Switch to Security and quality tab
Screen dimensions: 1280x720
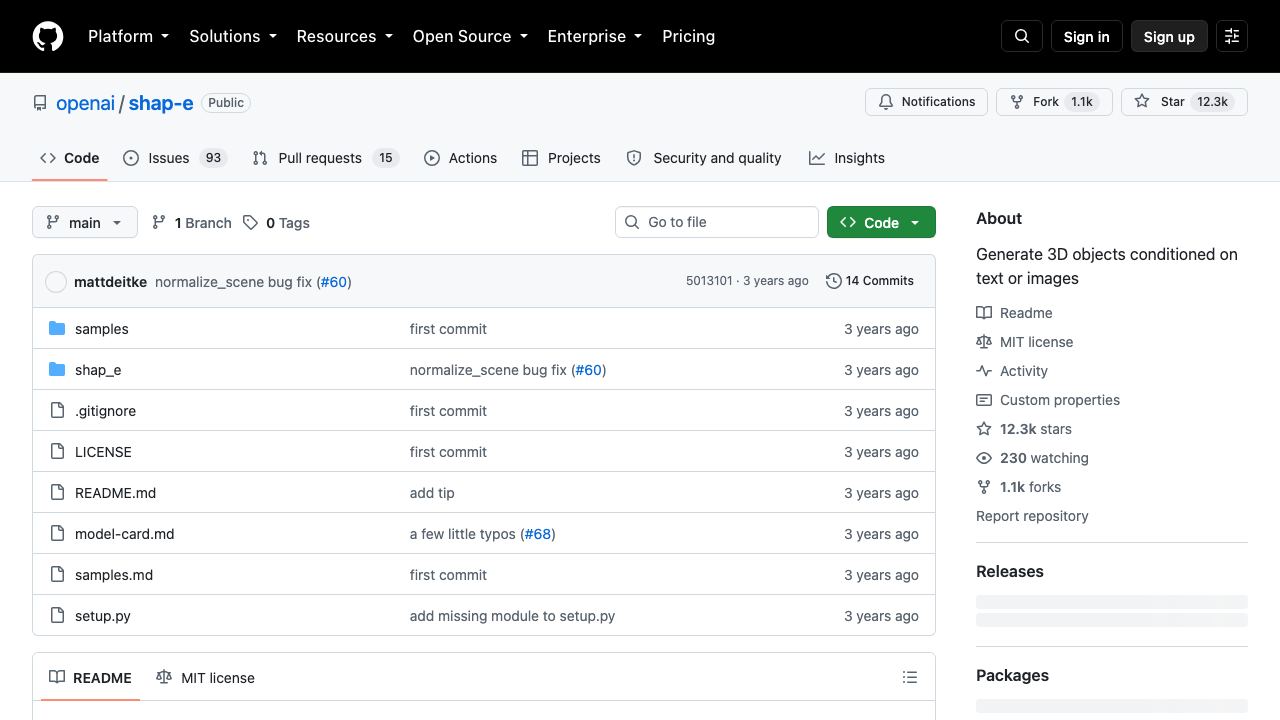pyautogui.click(x=704, y=158)
